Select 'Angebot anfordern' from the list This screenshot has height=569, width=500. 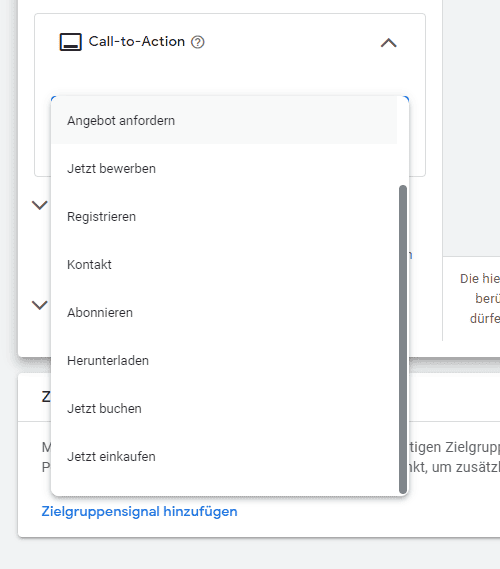pos(224,120)
